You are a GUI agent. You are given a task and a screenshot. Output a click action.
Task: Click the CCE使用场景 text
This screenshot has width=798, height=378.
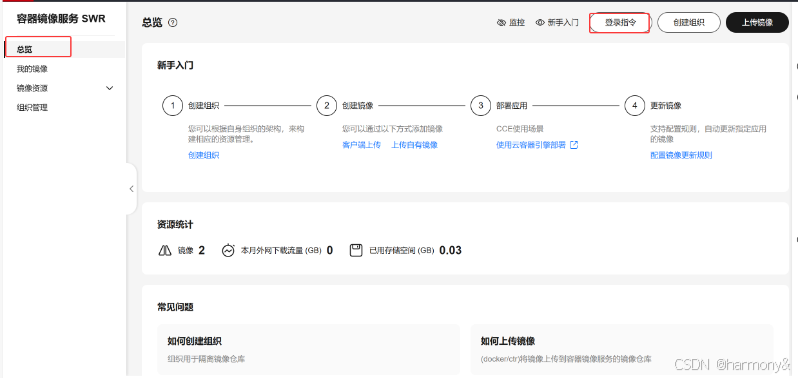520,129
